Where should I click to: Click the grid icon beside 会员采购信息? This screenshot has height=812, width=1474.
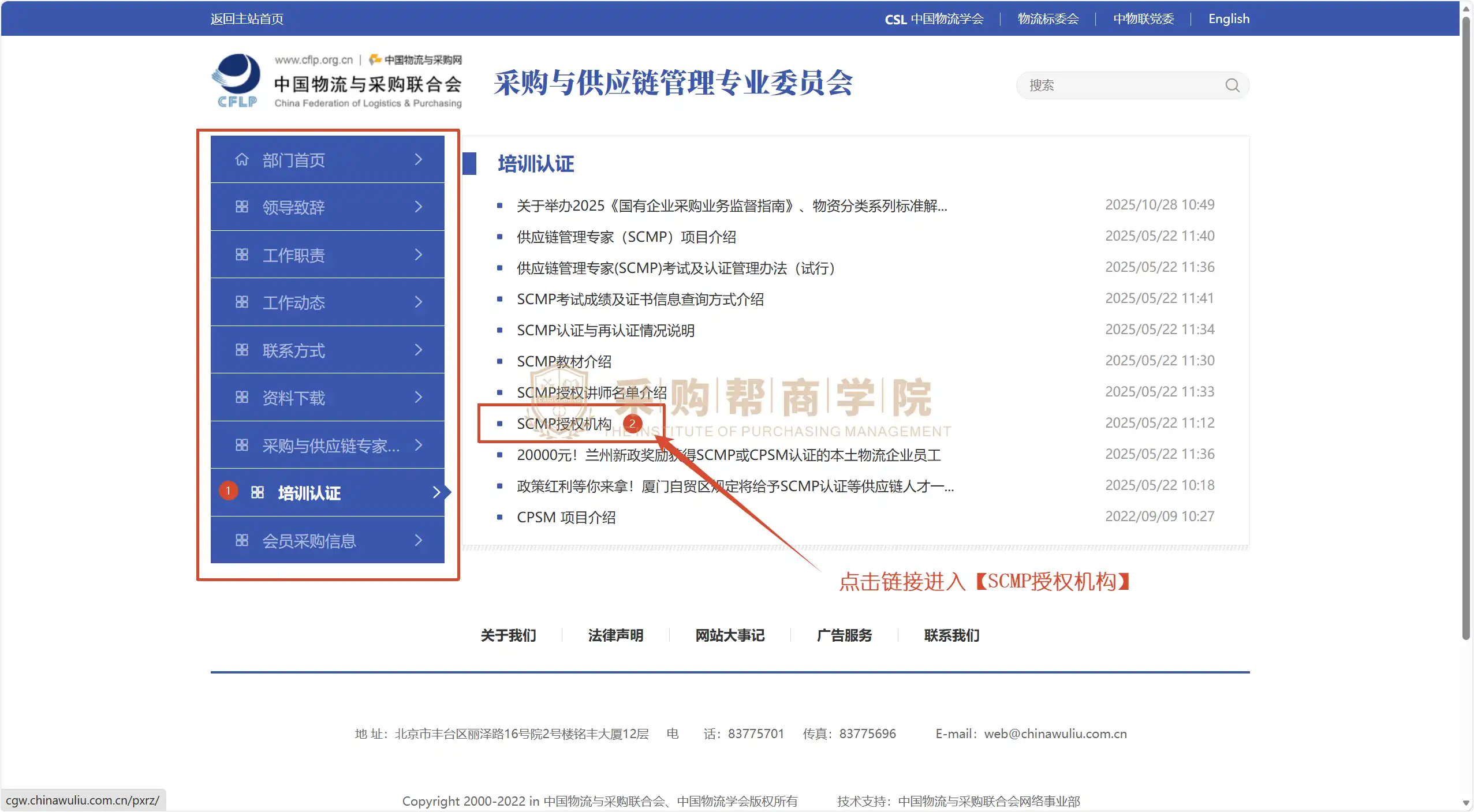[242, 540]
